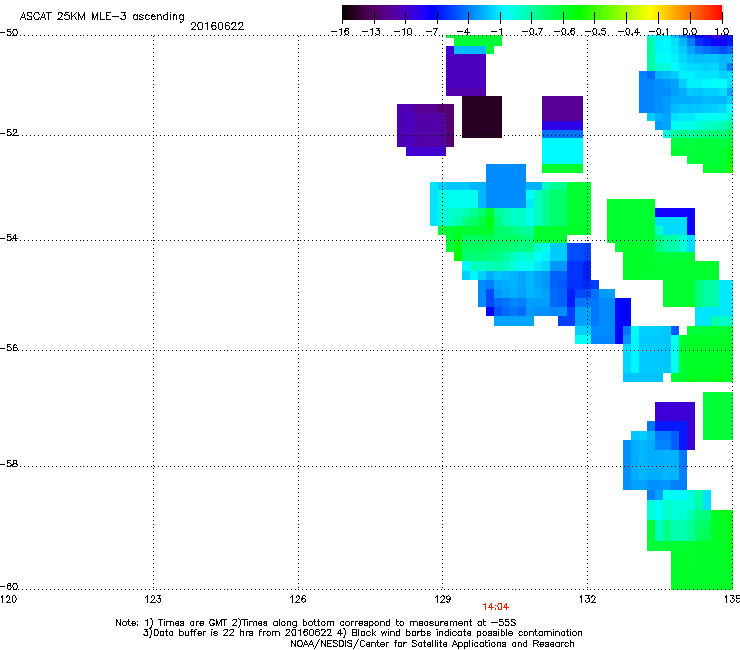Click the yellow section of the color bar
This screenshot has width=740, height=650.
pyautogui.click(x=651, y=12)
